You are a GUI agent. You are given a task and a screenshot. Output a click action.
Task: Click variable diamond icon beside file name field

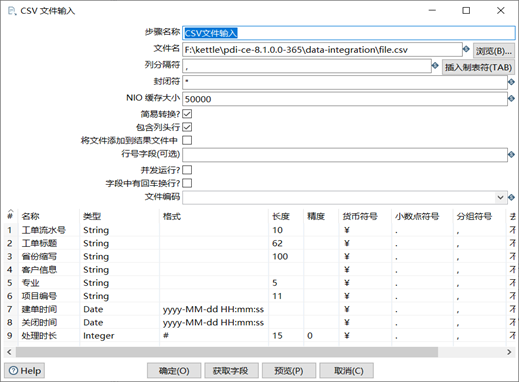[466, 49]
